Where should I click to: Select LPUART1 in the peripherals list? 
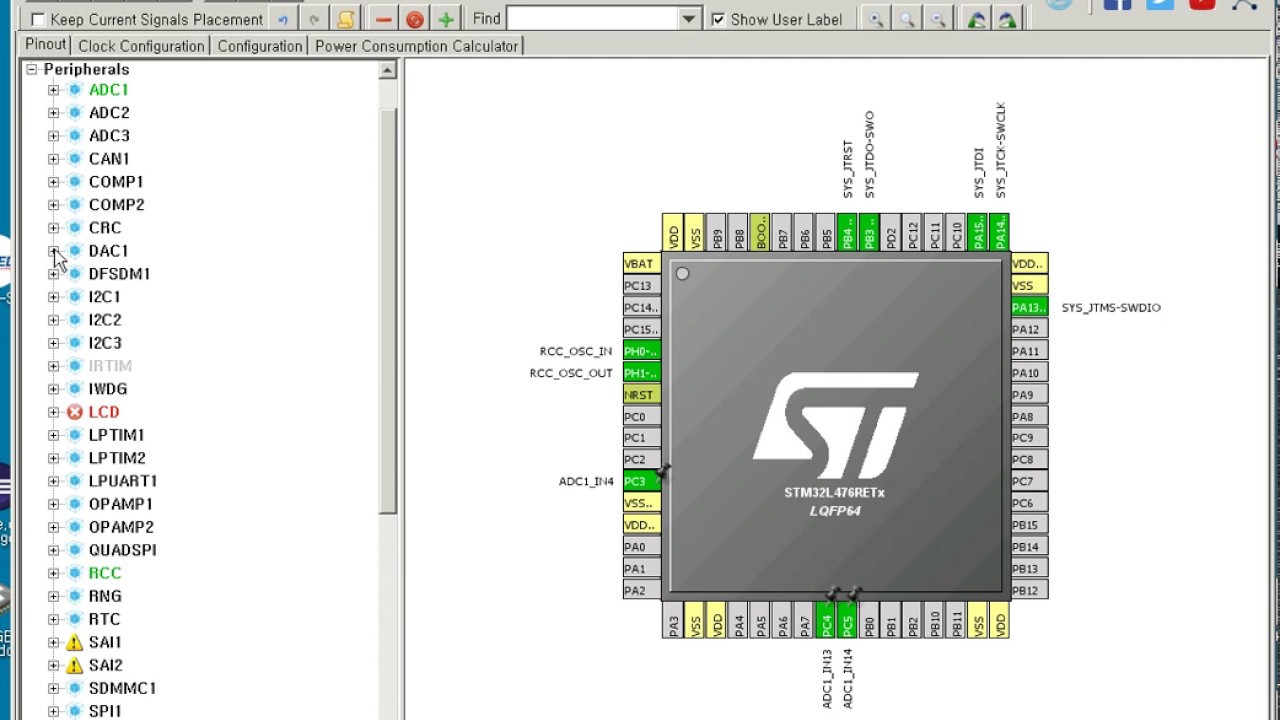coord(123,481)
